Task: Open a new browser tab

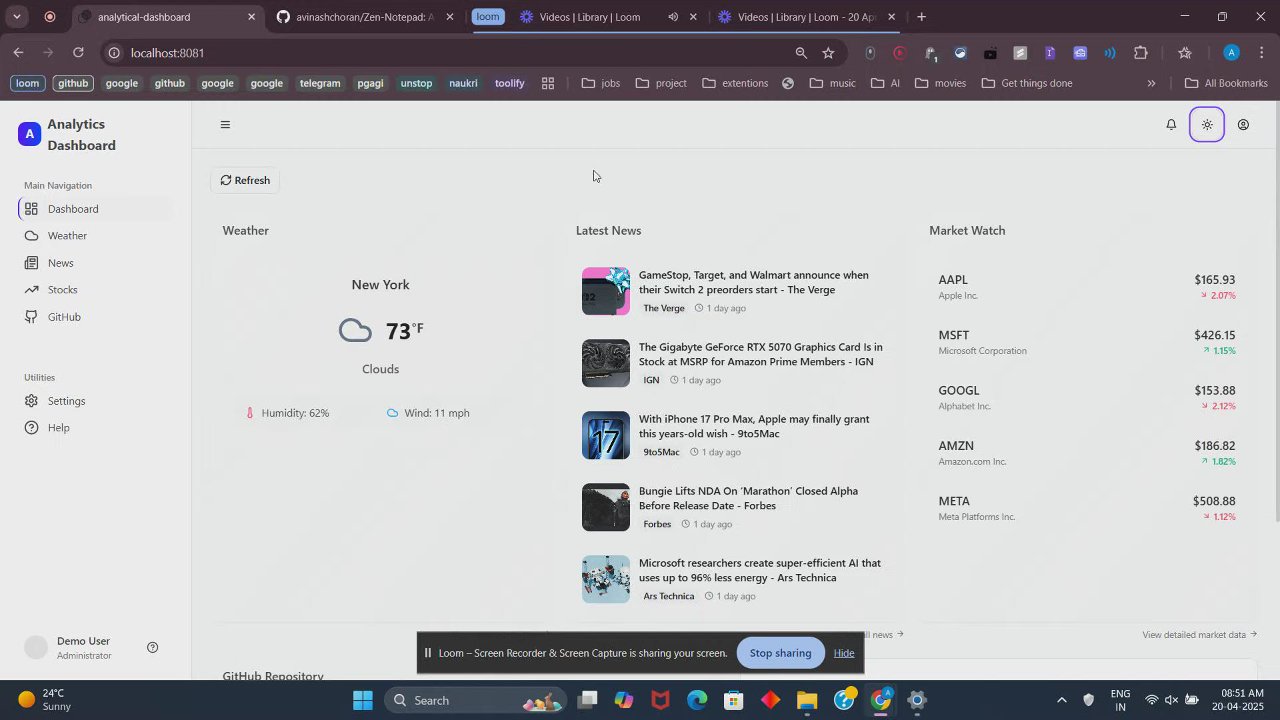Action: coord(921,17)
